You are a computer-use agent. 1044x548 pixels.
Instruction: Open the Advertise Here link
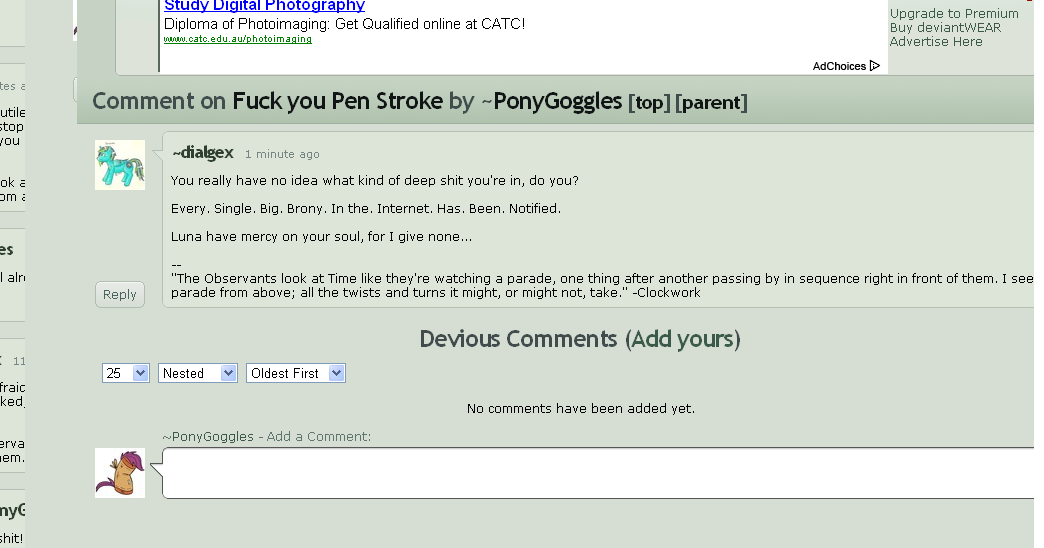point(936,42)
